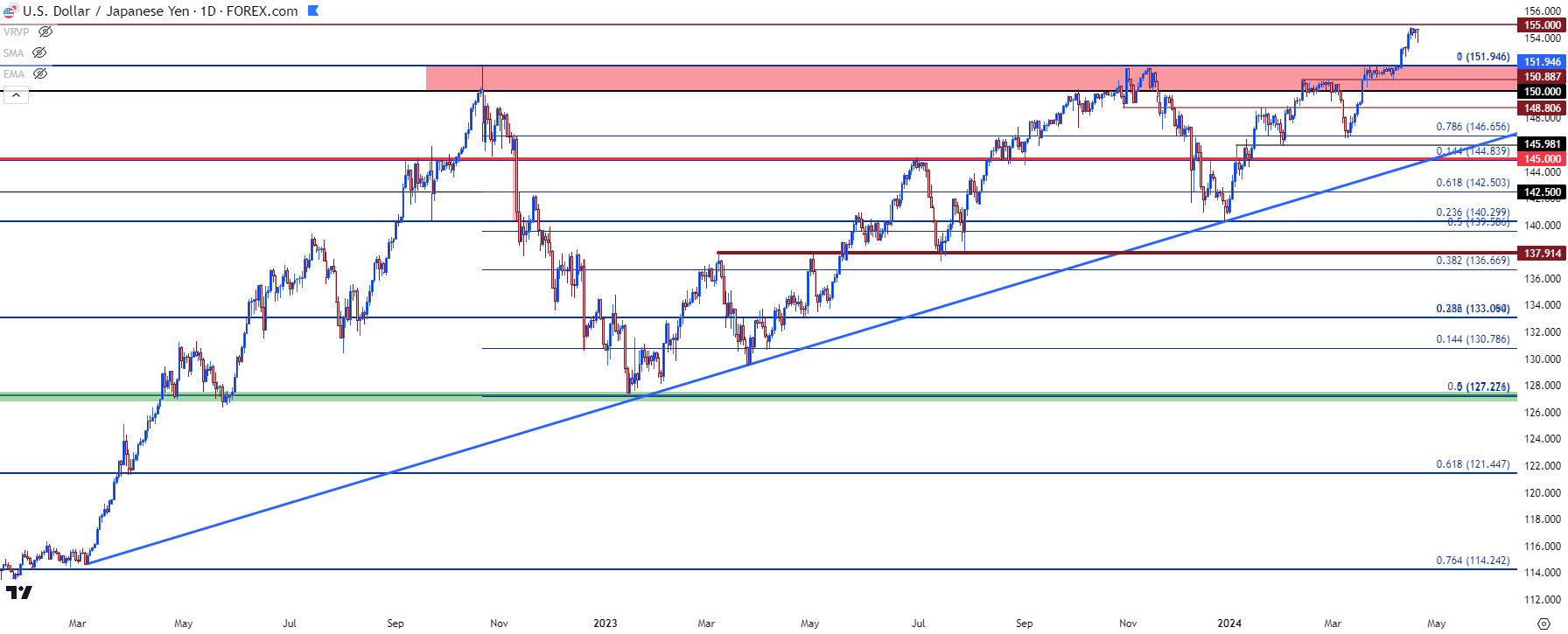
Task: Select the EMA indicator label
Action: pos(14,73)
